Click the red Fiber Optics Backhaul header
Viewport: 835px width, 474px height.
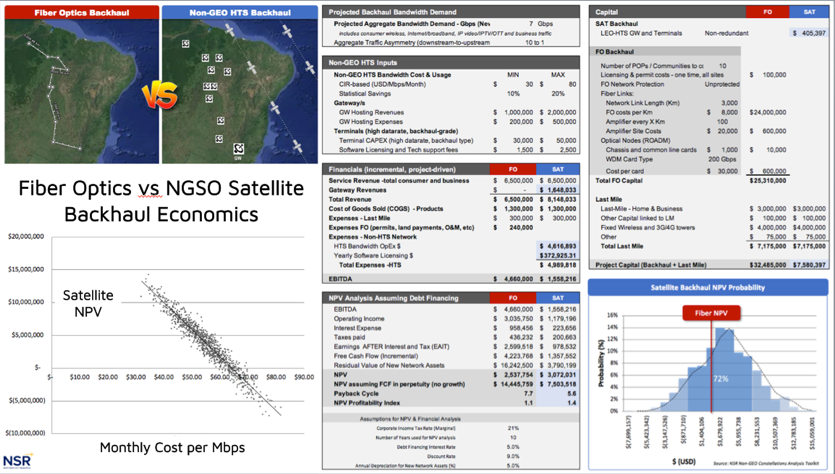click(82, 12)
